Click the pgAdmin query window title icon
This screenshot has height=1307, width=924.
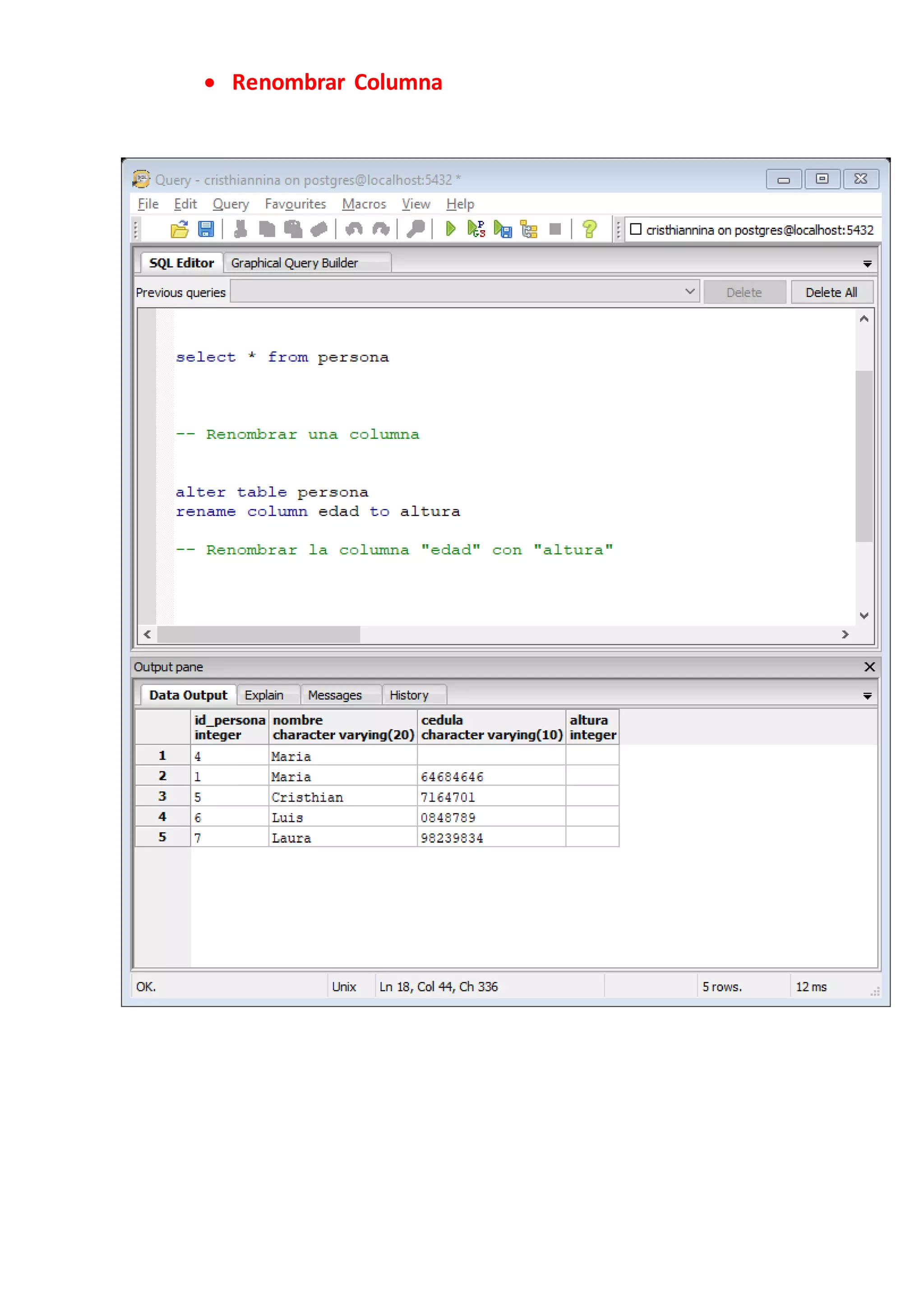pyautogui.click(x=141, y=179)
